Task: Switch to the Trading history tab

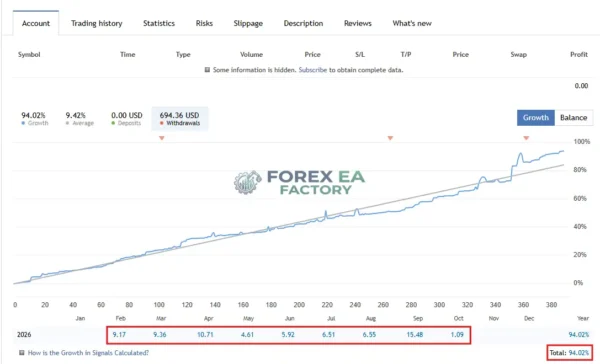Action: click(x=96, y=23)
